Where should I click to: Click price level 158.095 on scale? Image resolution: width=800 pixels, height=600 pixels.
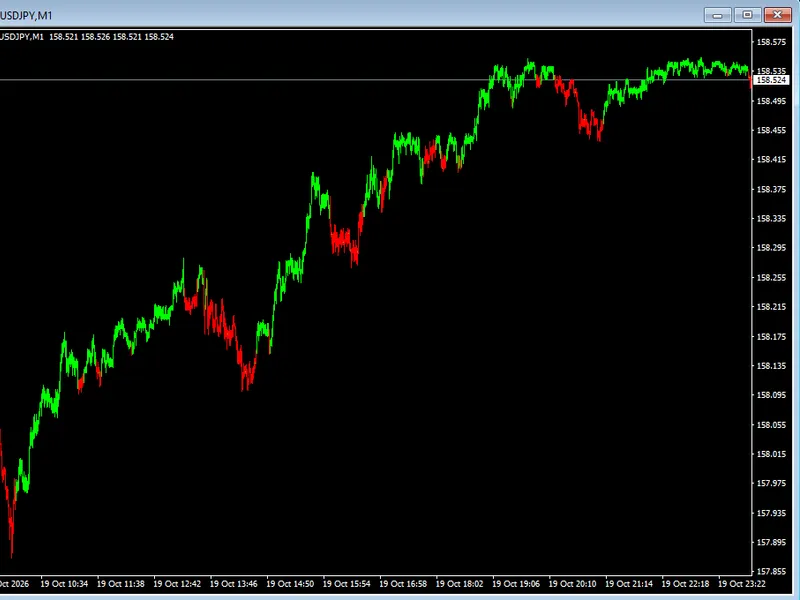point(771,395)
